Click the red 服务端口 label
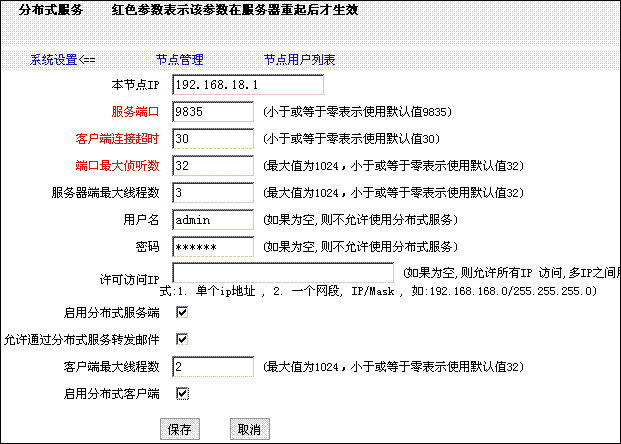Screen dimensions: 621x444 pos(135,112)
